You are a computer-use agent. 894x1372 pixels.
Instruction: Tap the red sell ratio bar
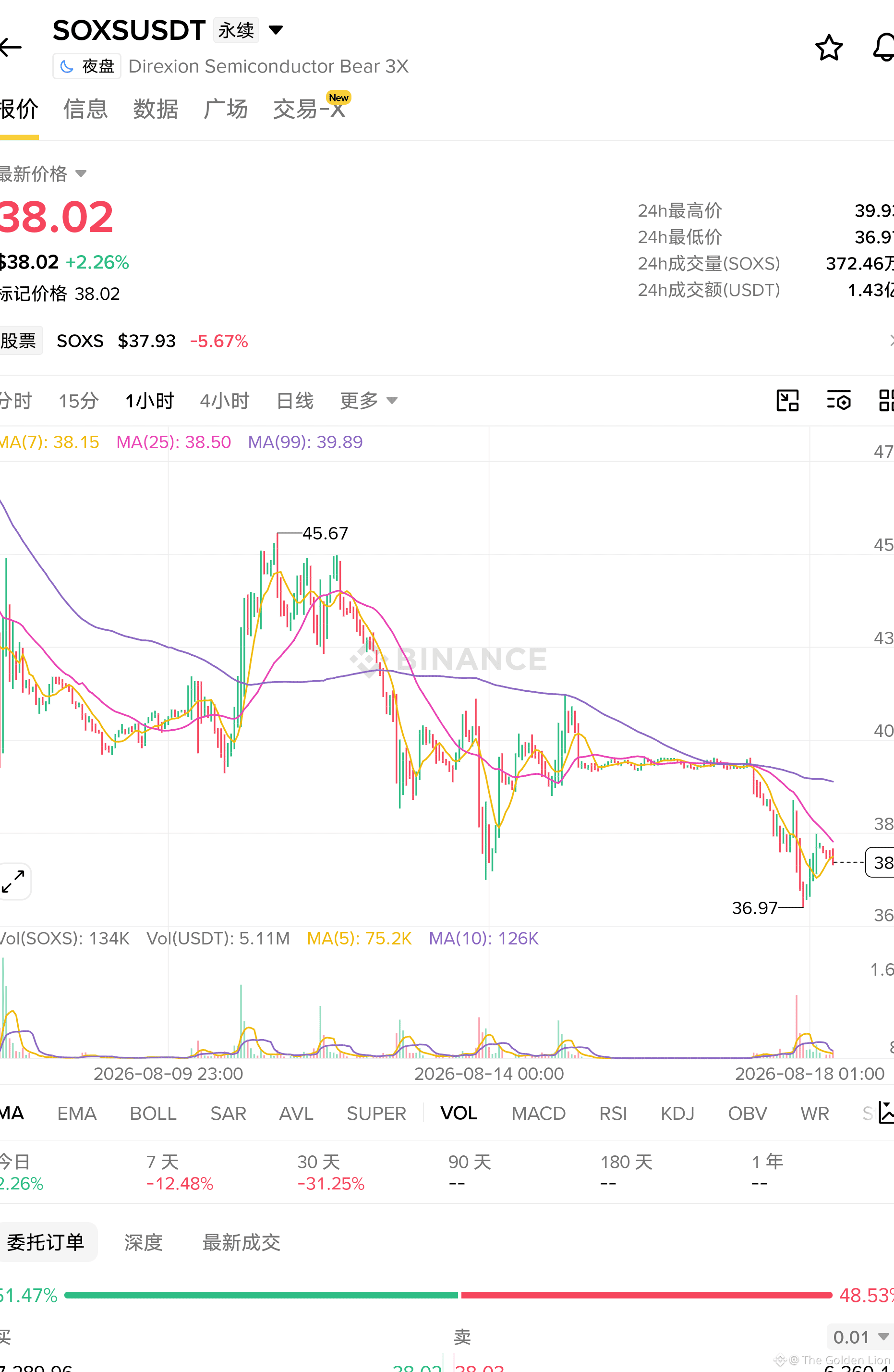647,1295
